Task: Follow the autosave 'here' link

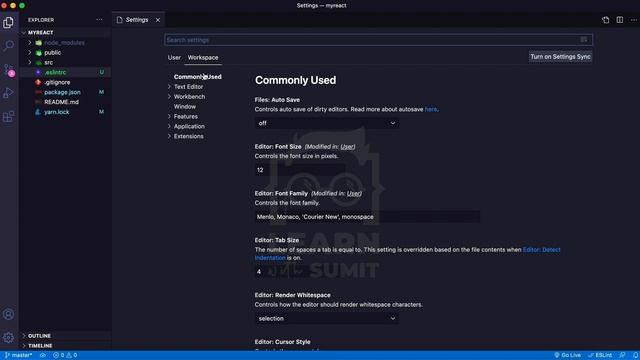Action: (x=431, y=109)
